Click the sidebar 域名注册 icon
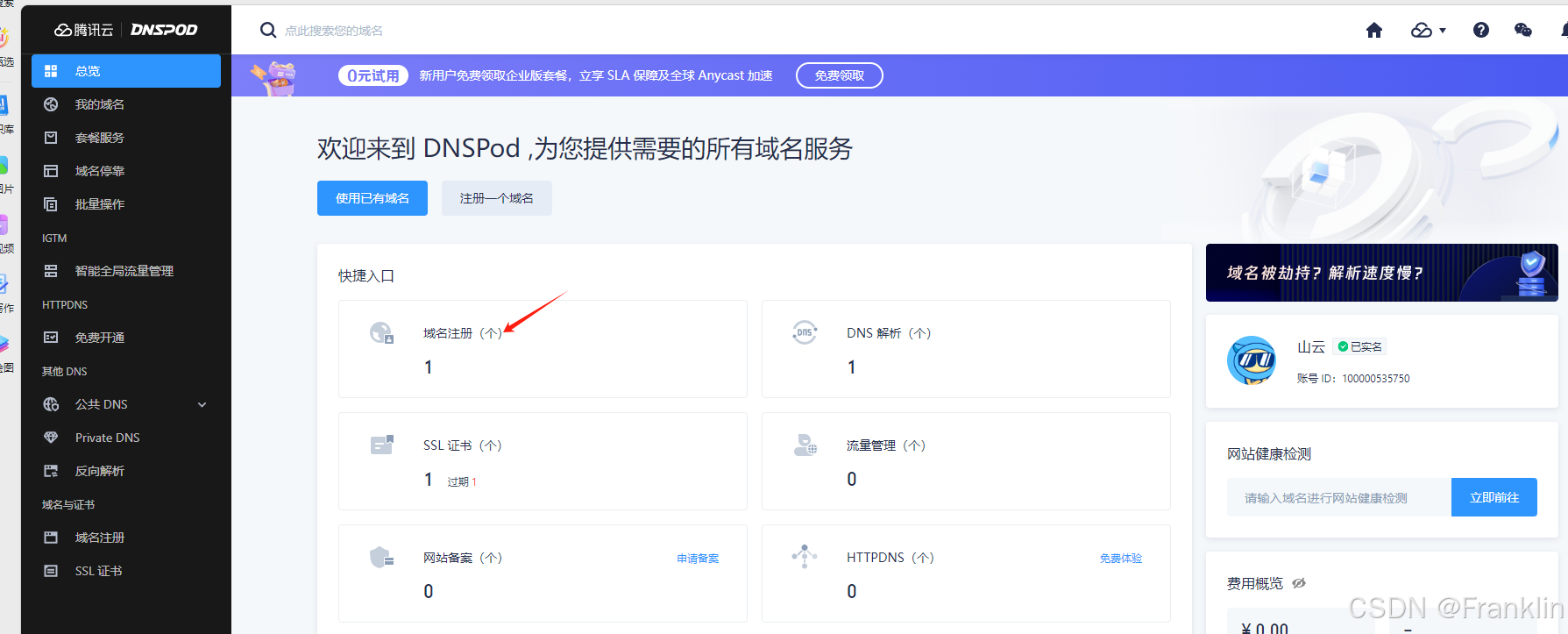 pos(51,538)
